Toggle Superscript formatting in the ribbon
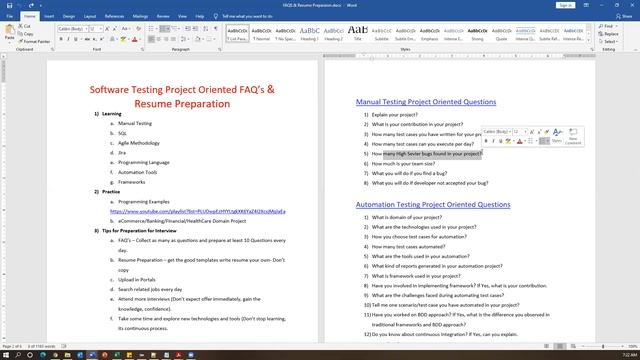The height and width of the screenshot is (360, 640). click(x=101, y=39)
